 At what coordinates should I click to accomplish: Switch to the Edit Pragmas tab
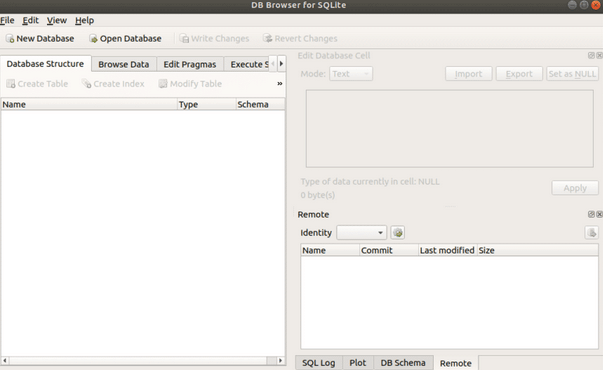pos(190,64)
